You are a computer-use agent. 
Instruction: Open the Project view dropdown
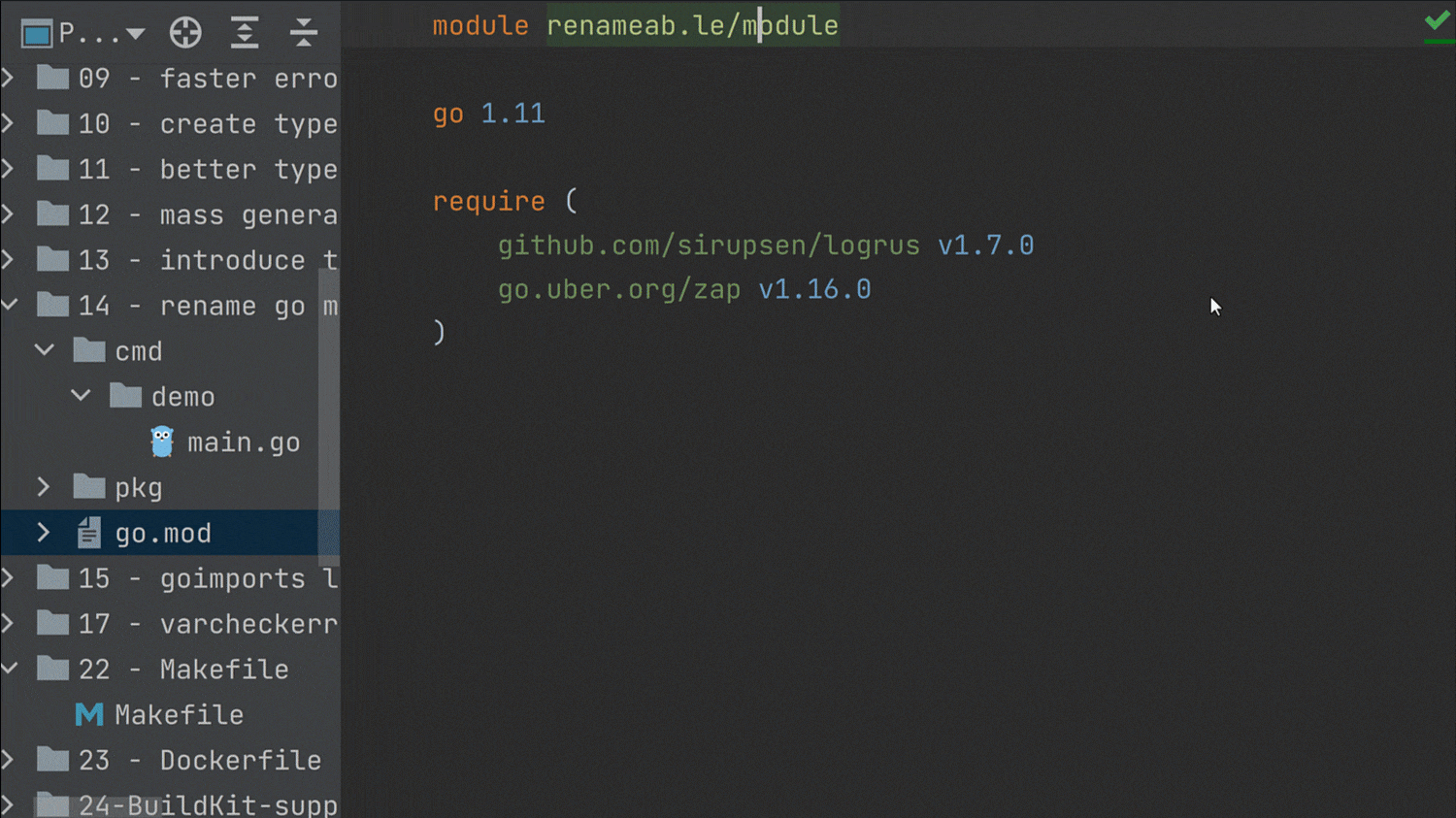134,31
